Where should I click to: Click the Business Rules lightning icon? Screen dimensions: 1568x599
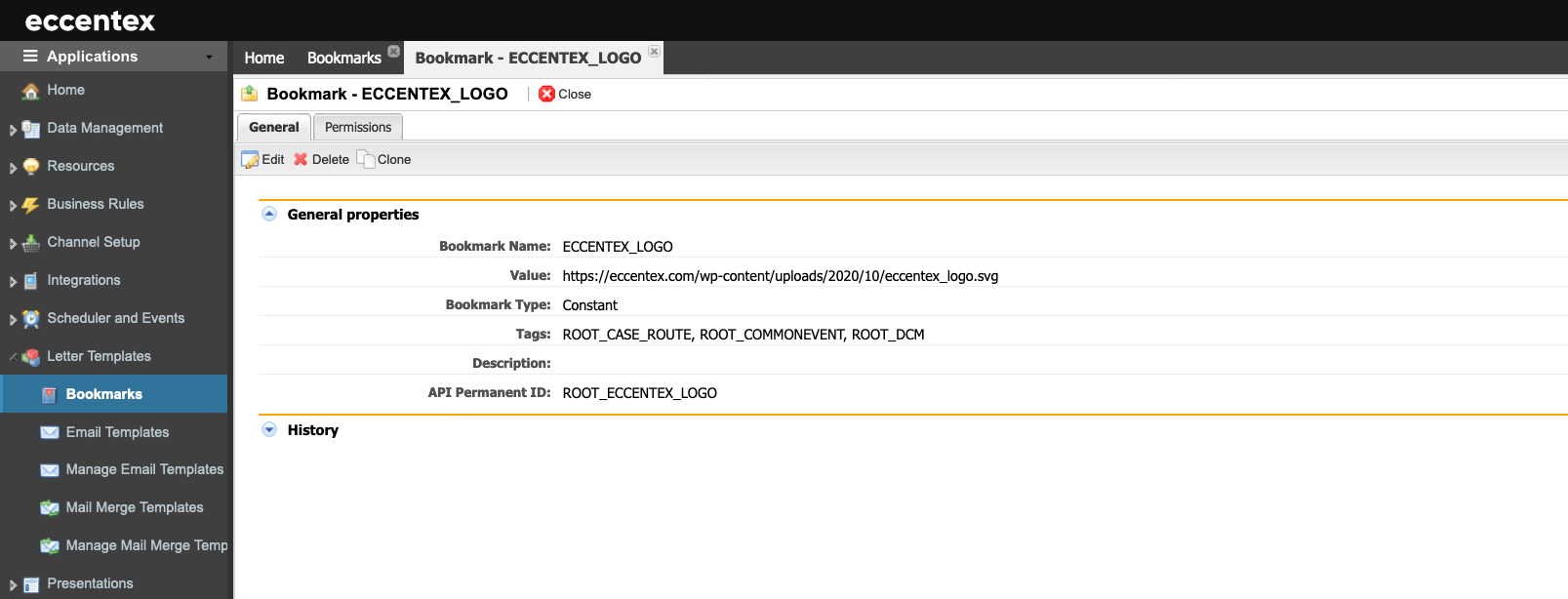[x=31, y=205]
